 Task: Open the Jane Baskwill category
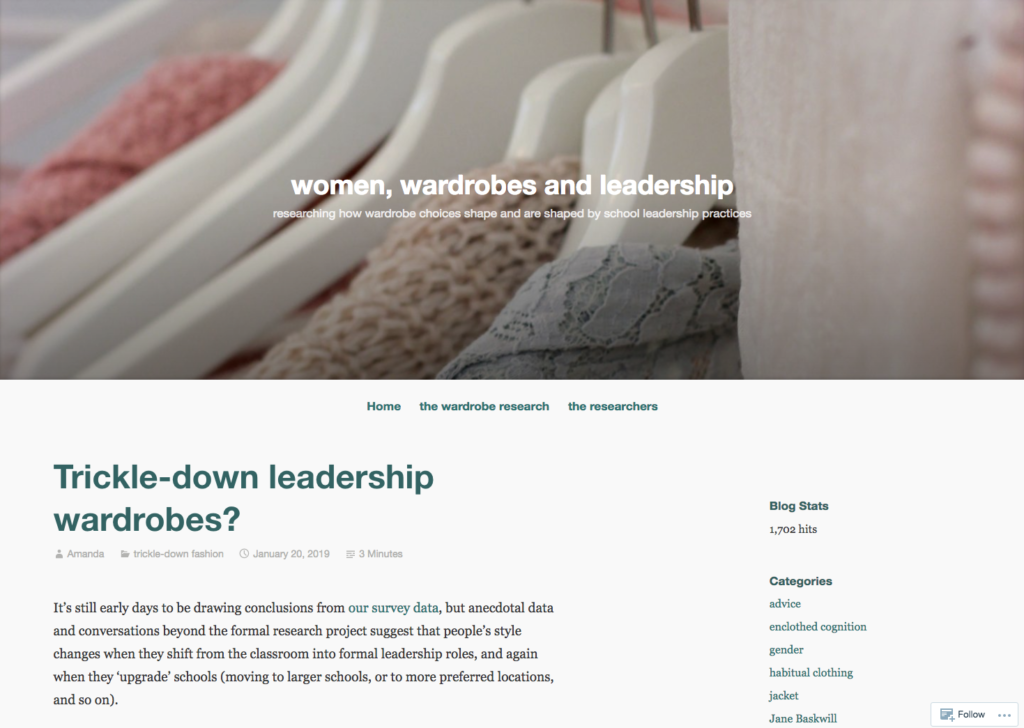click(x=803, y=718)
